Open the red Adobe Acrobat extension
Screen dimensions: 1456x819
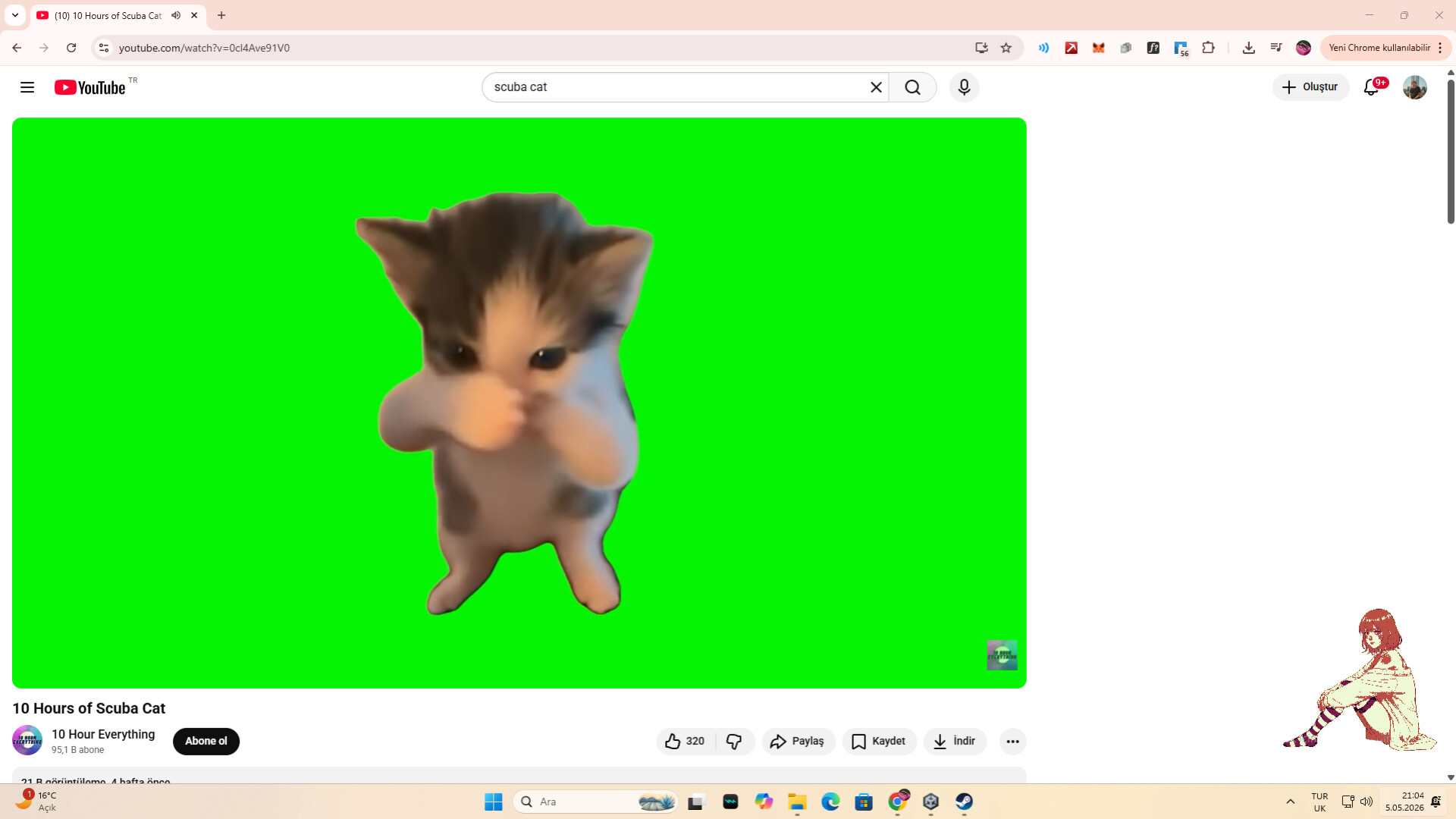click(x=1071, y=48)
